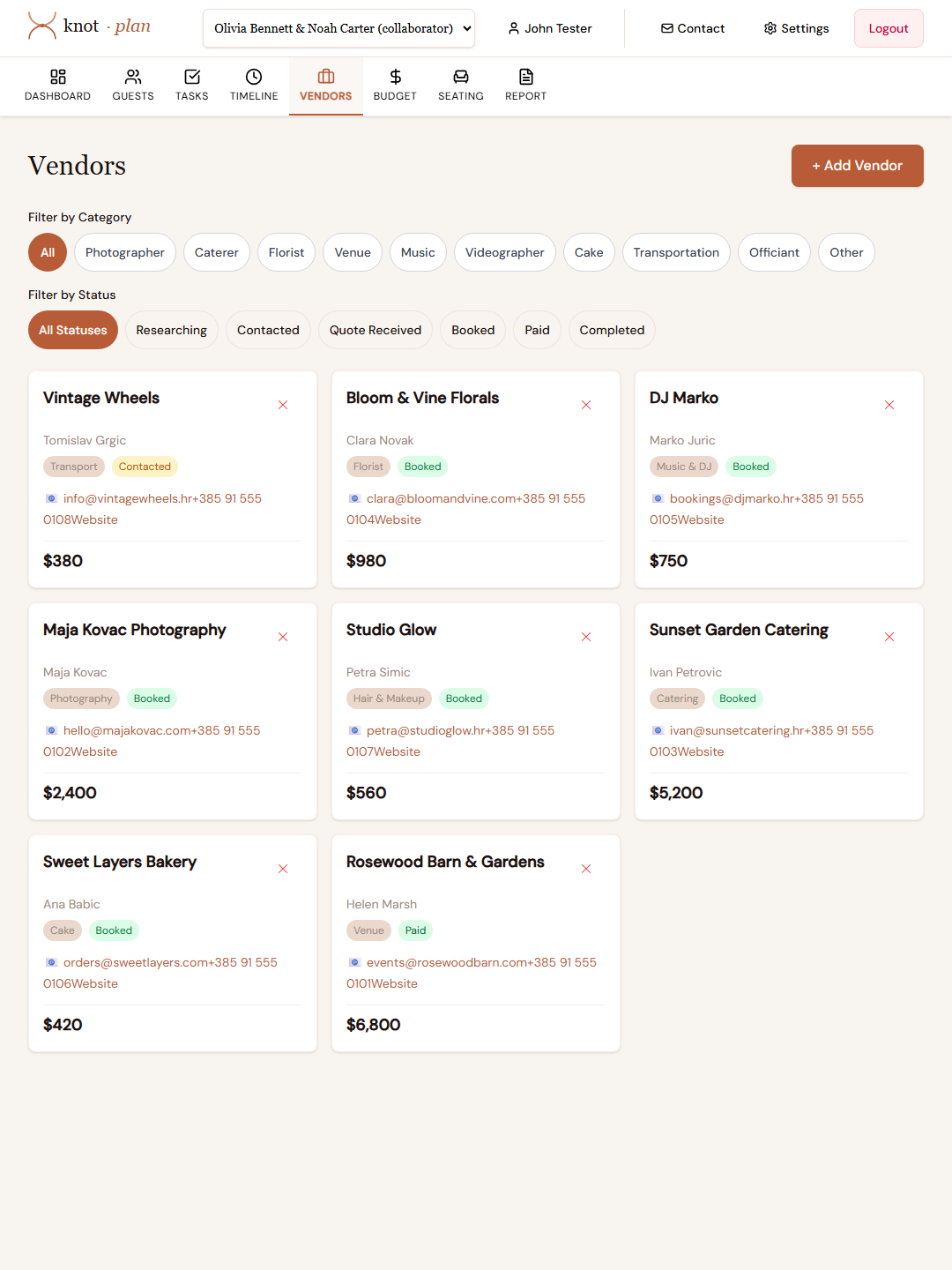Email clara@bloomandvine.com
Viewport: 952px width, 1270px height.
[442, 498]
